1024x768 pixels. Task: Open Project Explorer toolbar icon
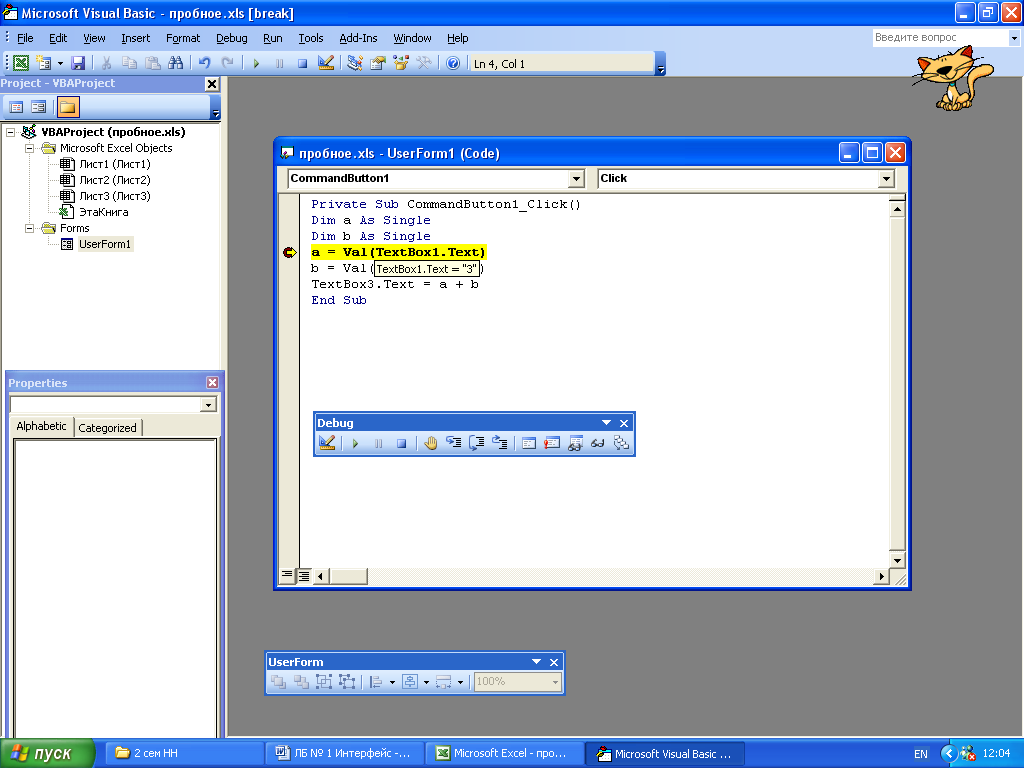(355, 63)
